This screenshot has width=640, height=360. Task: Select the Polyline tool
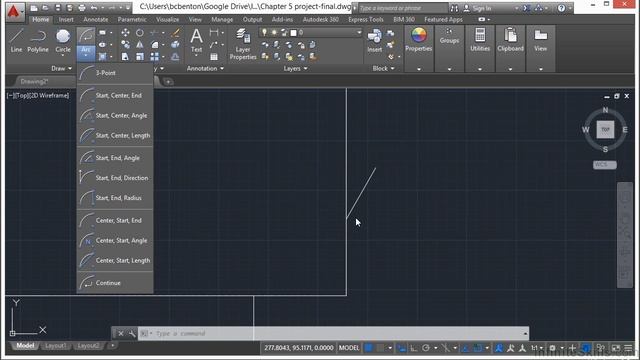click(38, 40)
